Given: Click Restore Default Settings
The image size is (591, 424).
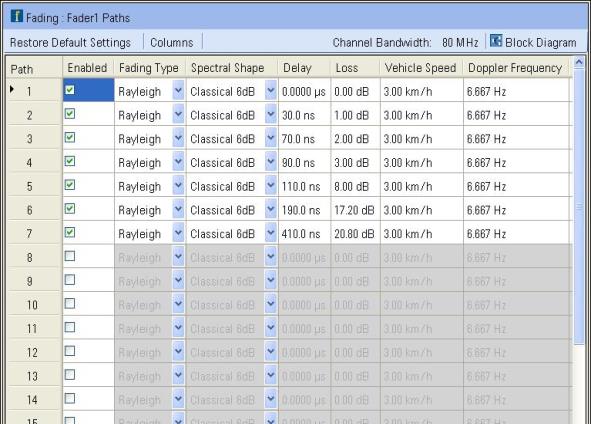Looking at the screenshot, I should 70,43.
